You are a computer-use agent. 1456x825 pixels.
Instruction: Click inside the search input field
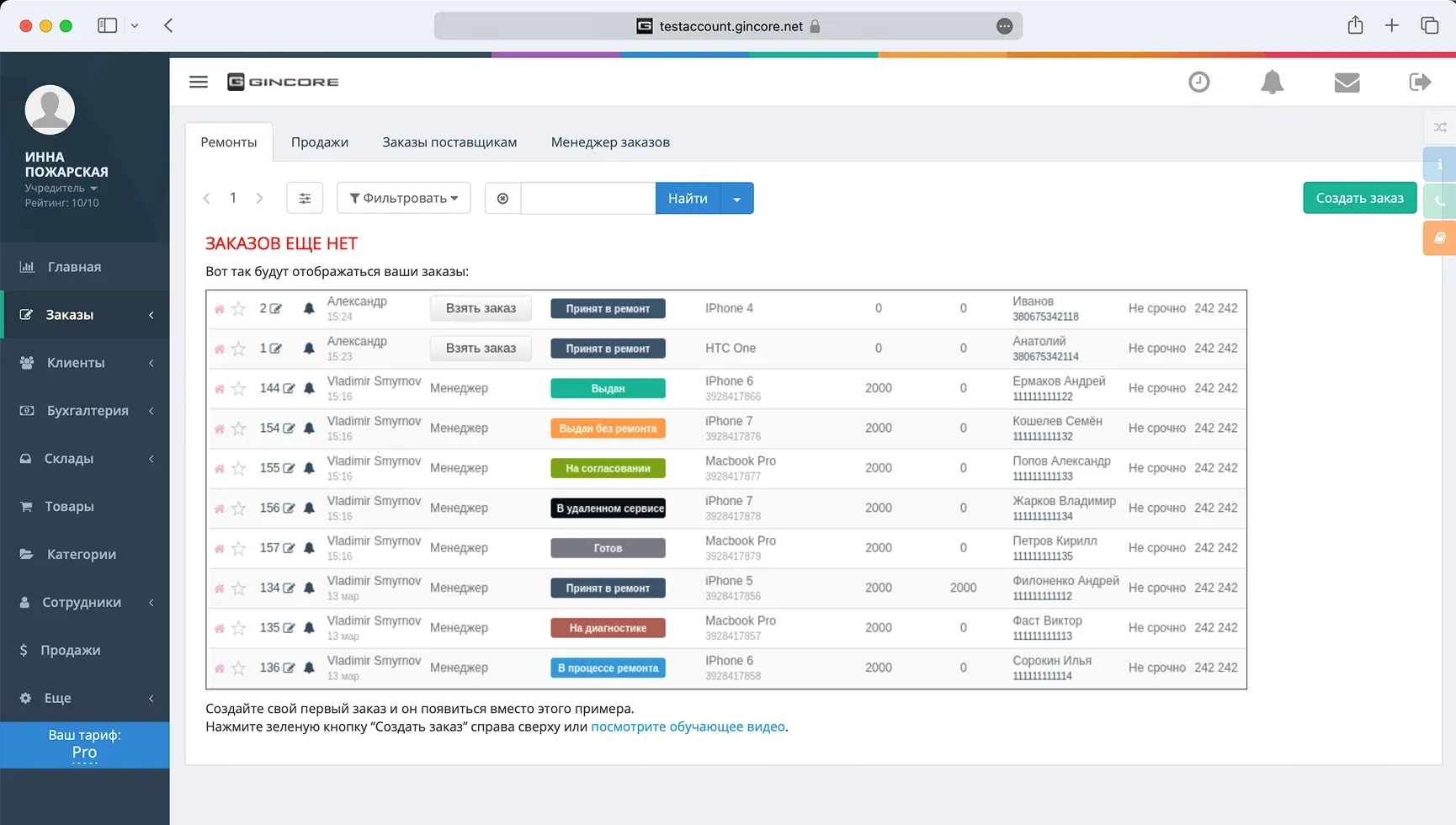tap(587, 198)
